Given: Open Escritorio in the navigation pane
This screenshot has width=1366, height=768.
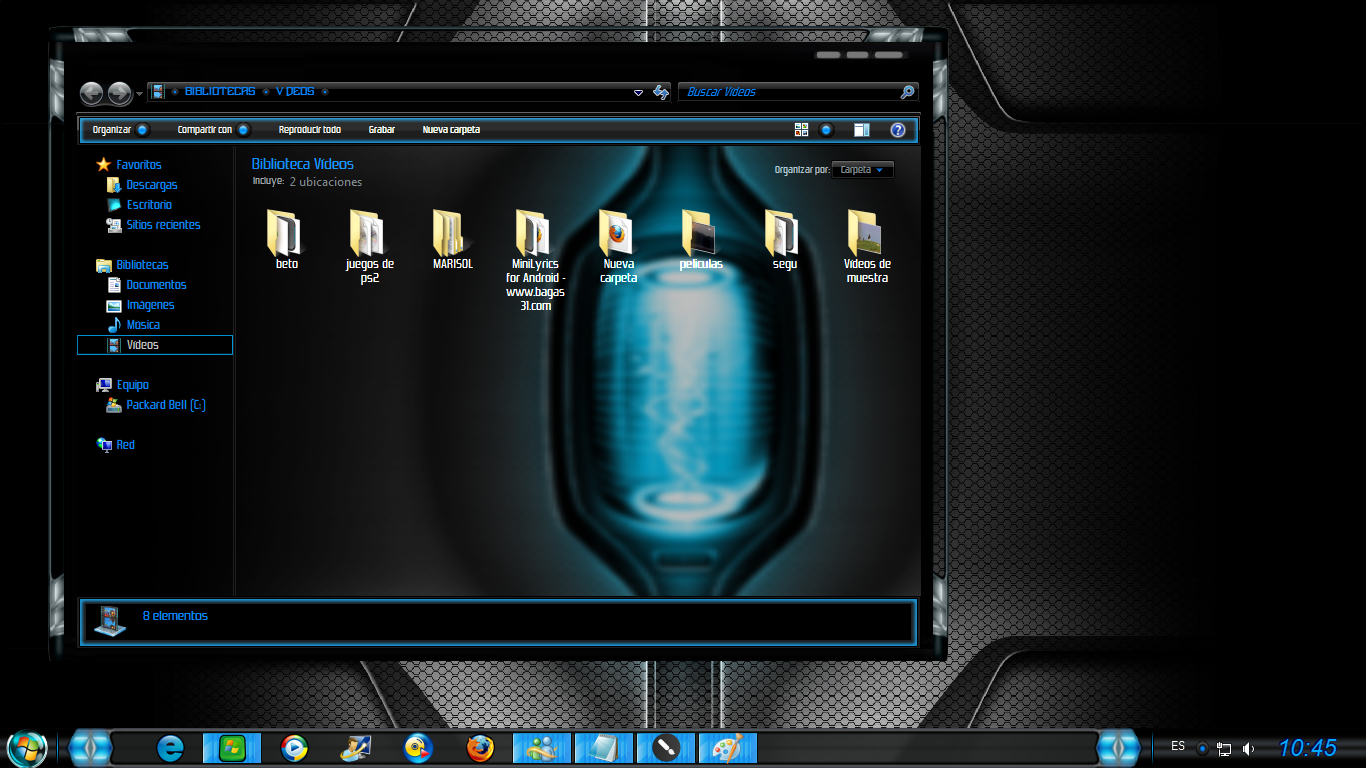Looking at the screenshot, I should (149, 205).
